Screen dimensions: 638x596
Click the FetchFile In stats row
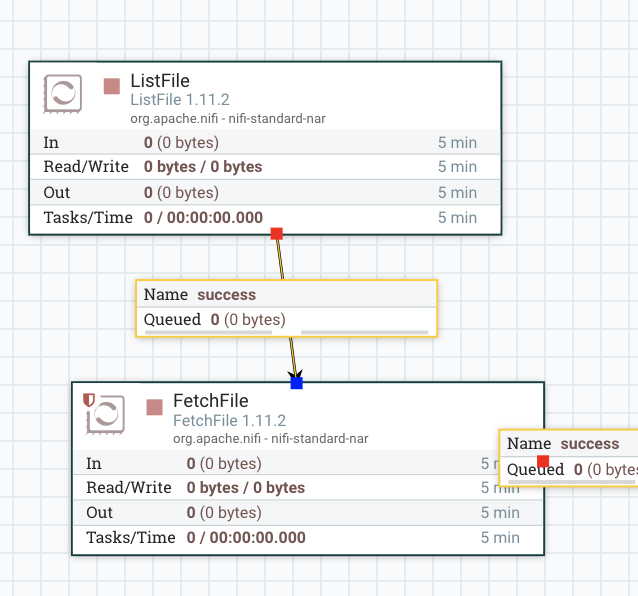[300, 464]
